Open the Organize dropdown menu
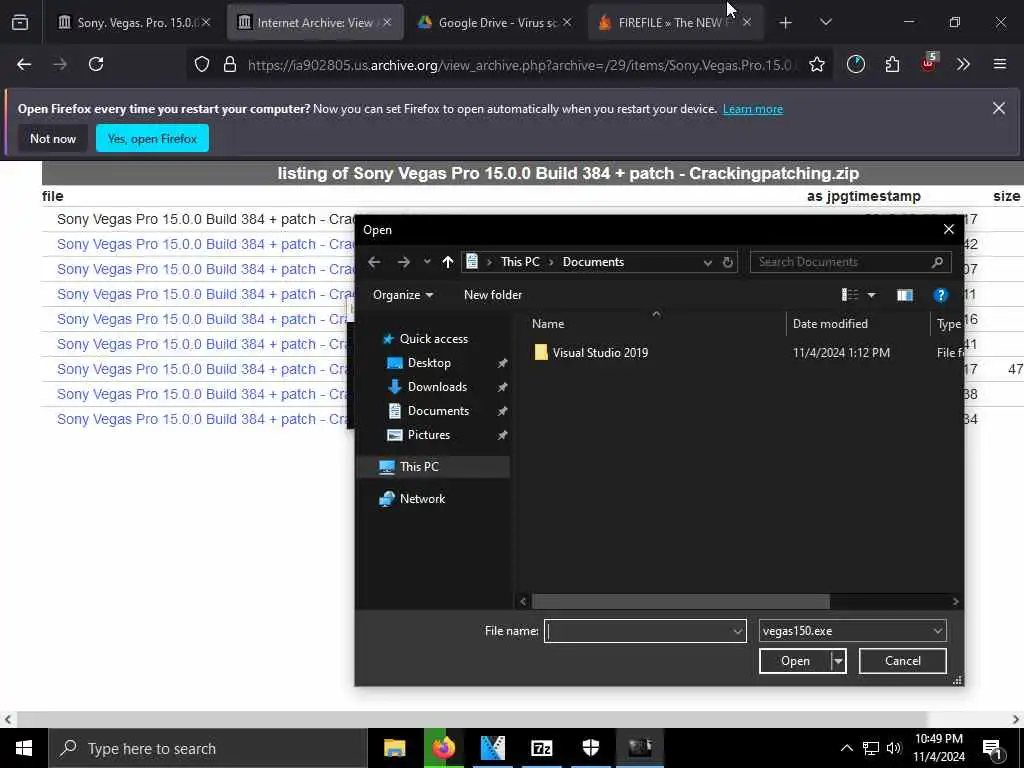This screenshot has width=1024, height=768. click(403, 295)
